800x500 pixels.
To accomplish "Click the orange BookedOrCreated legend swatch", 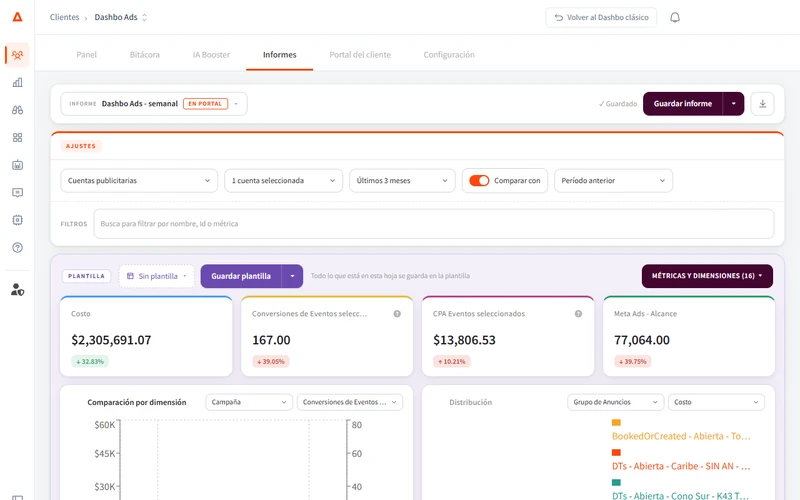I will [x=616, y=422].
